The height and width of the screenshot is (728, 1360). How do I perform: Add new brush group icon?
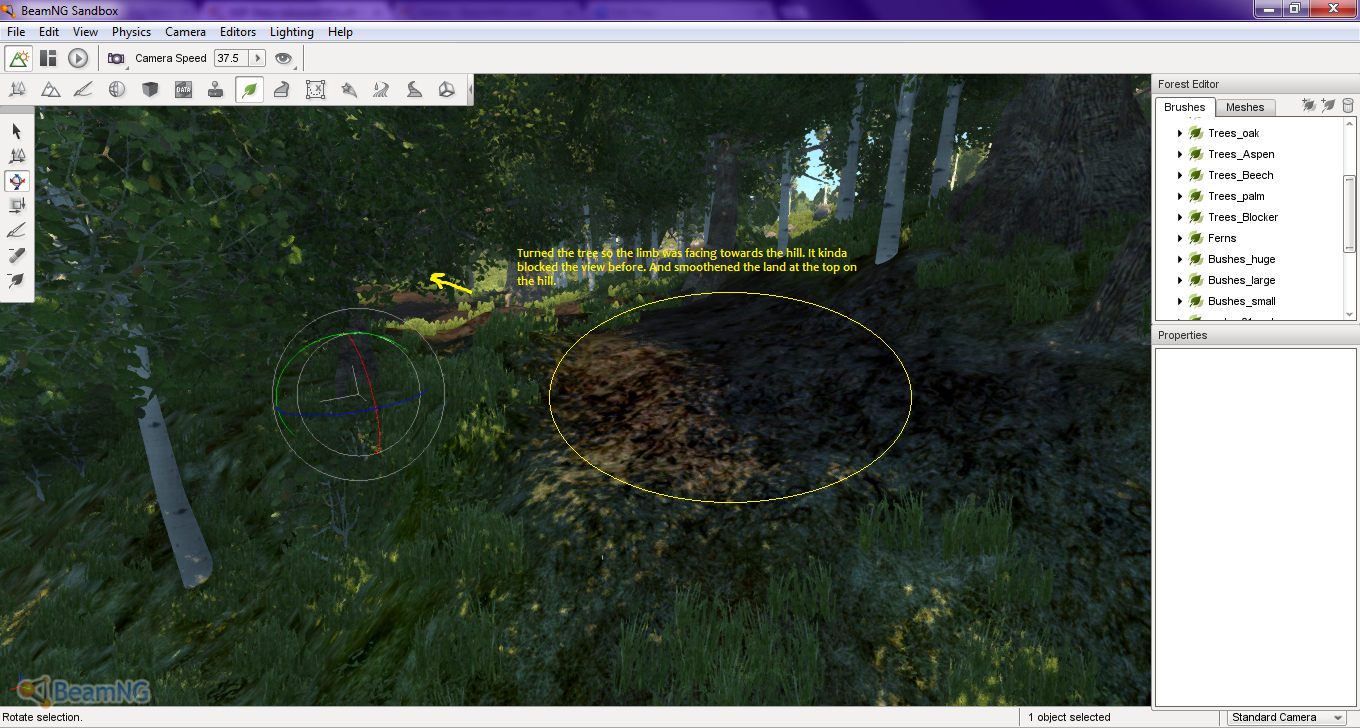1308,105
